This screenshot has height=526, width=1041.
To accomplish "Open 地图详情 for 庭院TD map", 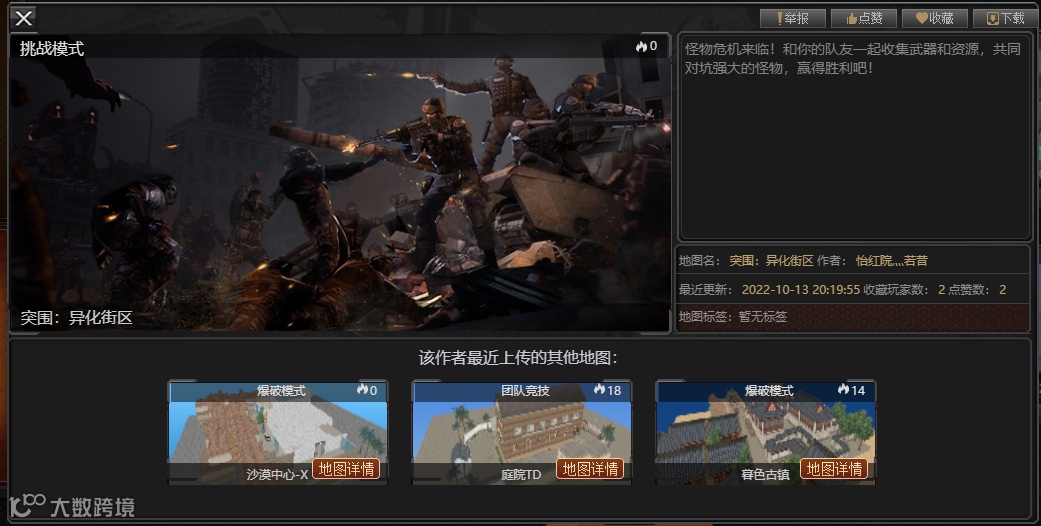I will [590, 469].
